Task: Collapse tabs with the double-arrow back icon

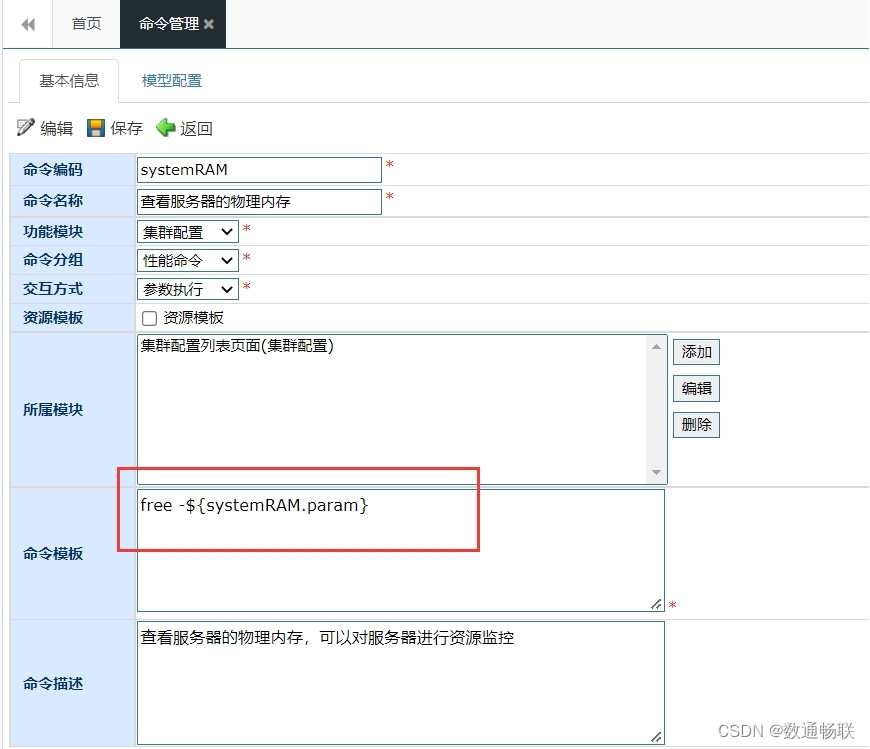Action: pos(28,24)
